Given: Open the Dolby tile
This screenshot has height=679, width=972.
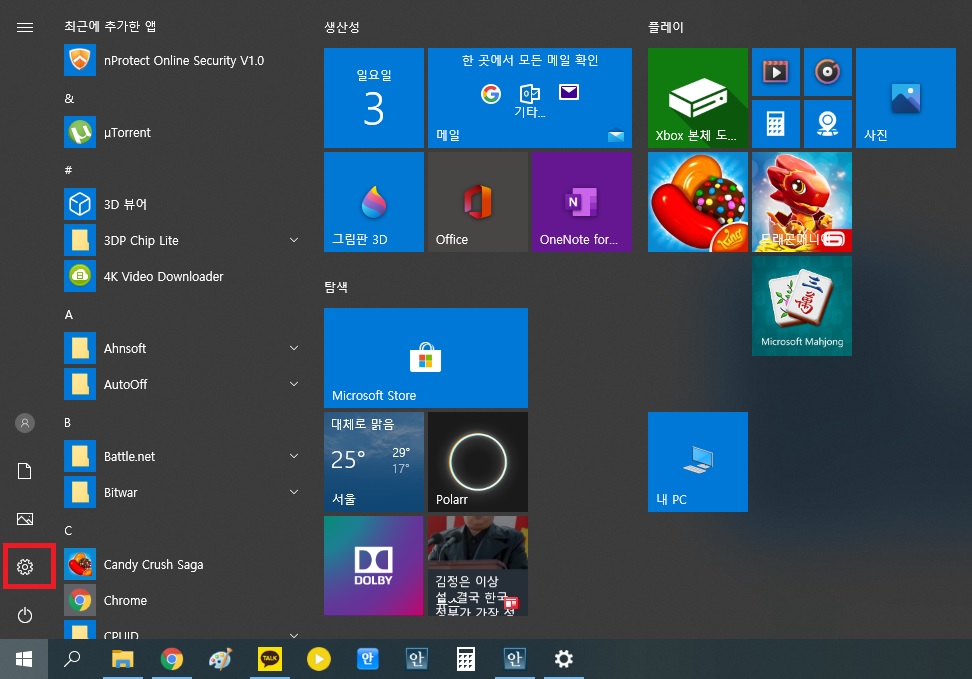Looking at the screenshot, I should (x=374, y=566).
